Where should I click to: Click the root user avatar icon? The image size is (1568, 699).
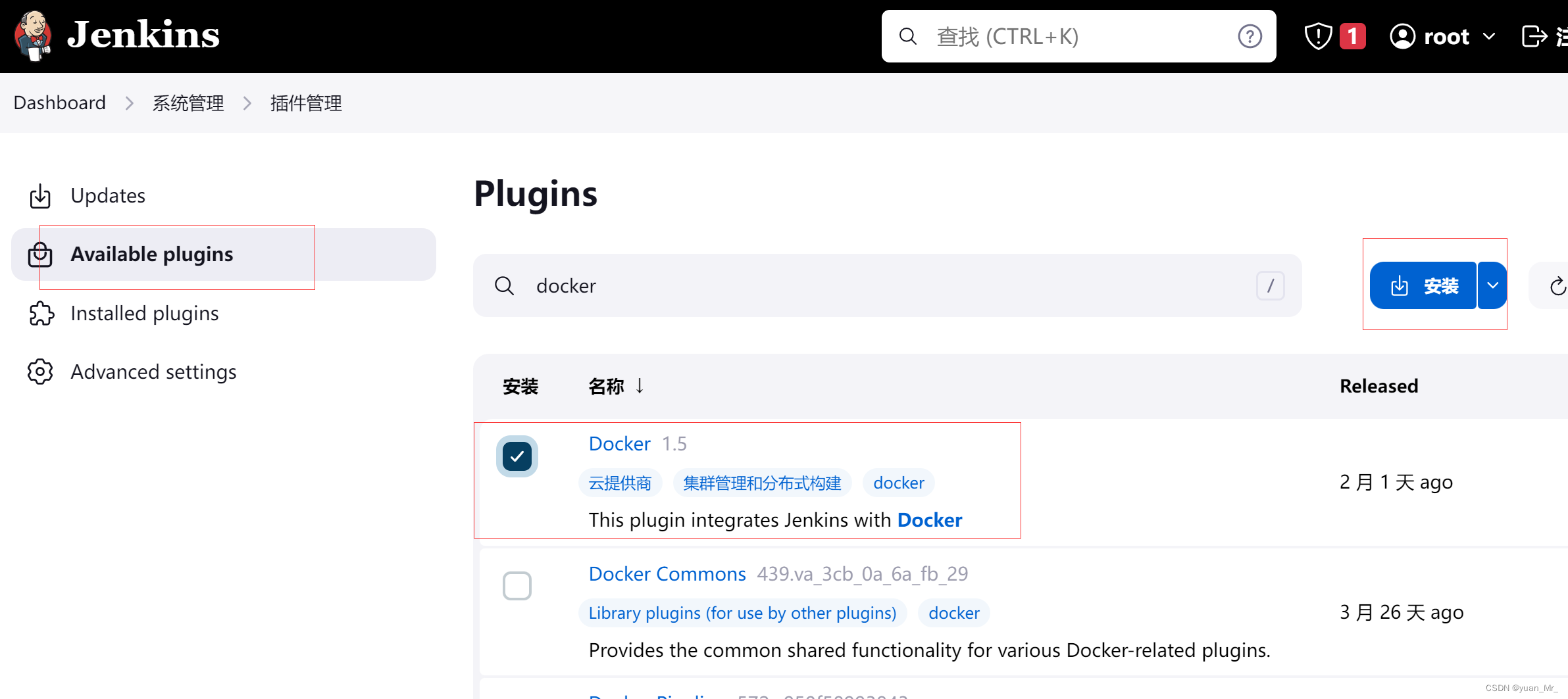click(1402, 36)
